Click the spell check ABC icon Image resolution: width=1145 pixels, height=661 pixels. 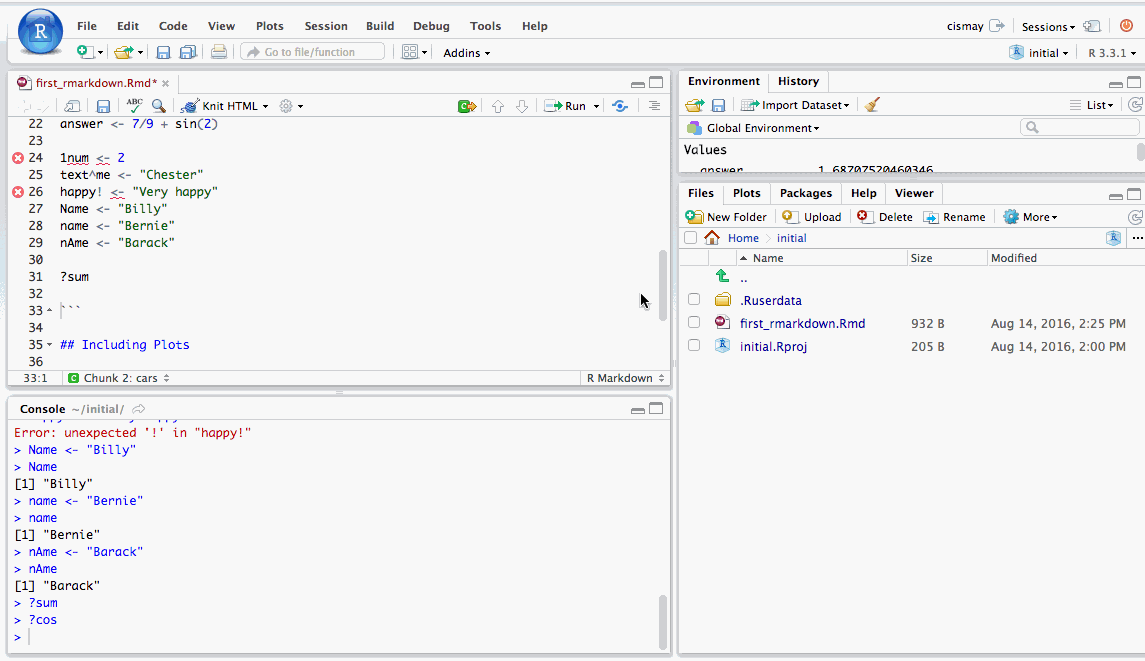pos(134,105)
